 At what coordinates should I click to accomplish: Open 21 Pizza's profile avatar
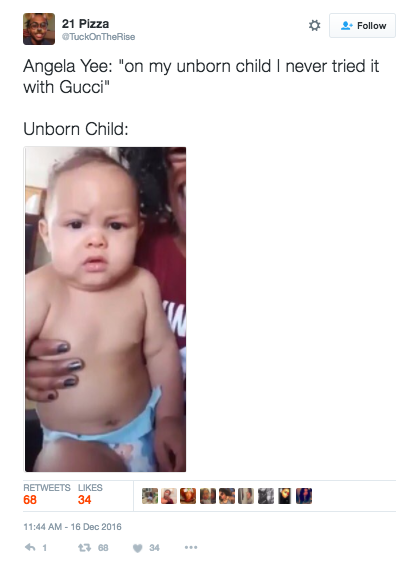[39, 29]
